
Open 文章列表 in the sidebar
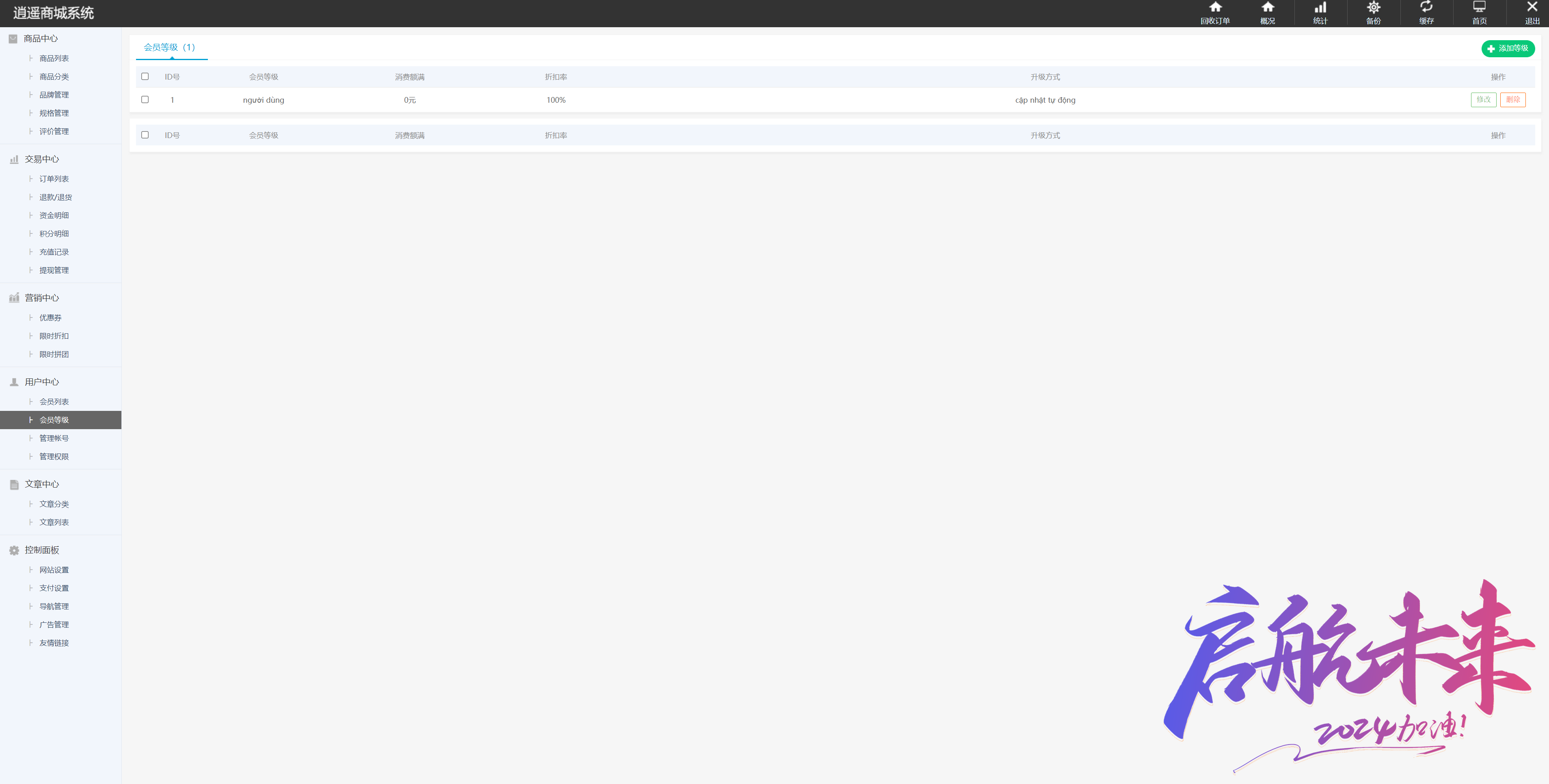(54, 522)
